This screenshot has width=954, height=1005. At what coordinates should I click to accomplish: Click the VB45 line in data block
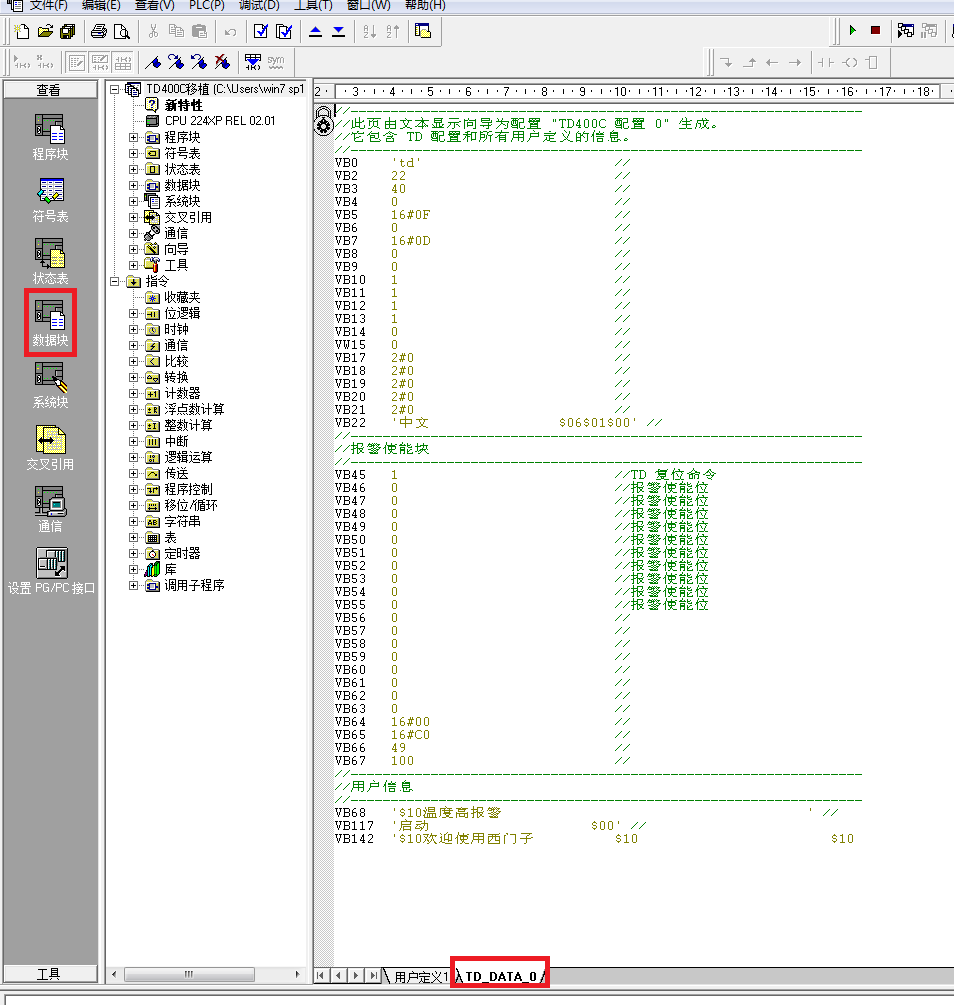pos(526,475)
